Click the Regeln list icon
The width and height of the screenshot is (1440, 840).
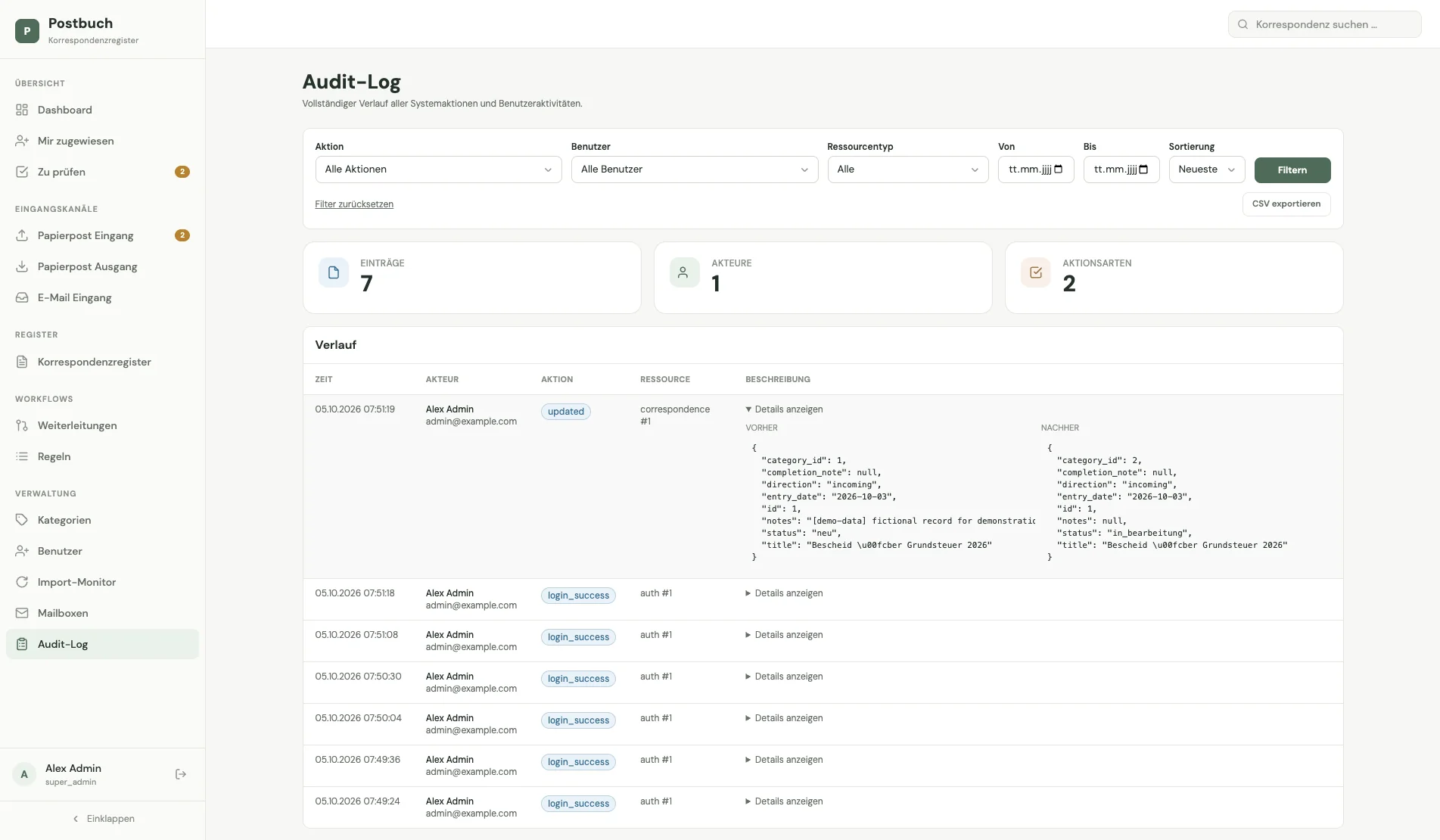point(22,456)
